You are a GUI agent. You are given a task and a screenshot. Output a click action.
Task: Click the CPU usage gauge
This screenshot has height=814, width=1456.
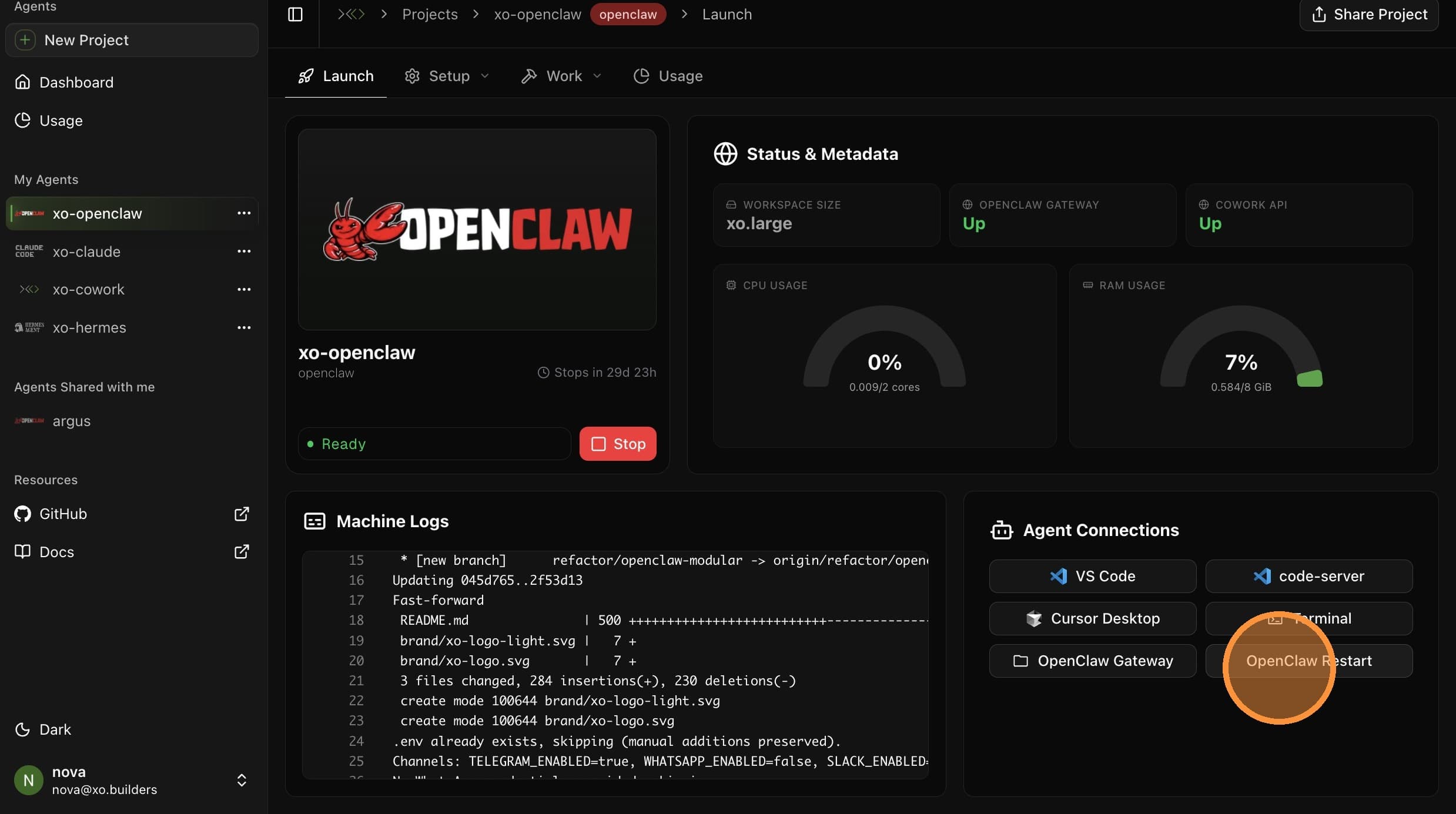(x=884, y=347)
